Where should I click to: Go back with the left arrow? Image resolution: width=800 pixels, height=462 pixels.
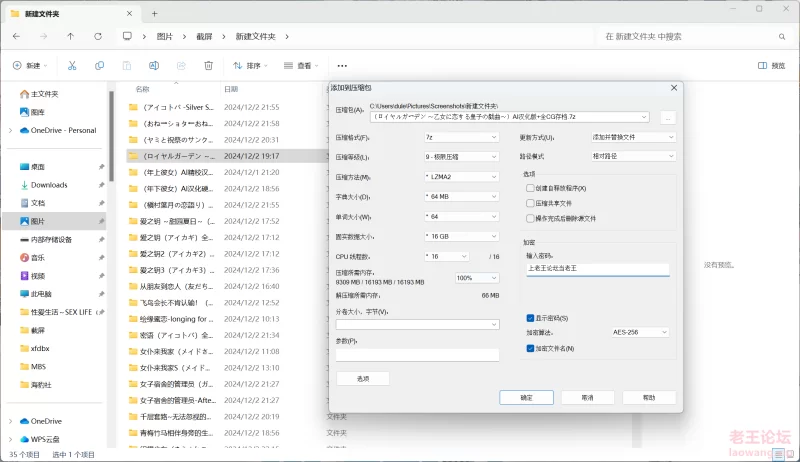click(16, 36)
